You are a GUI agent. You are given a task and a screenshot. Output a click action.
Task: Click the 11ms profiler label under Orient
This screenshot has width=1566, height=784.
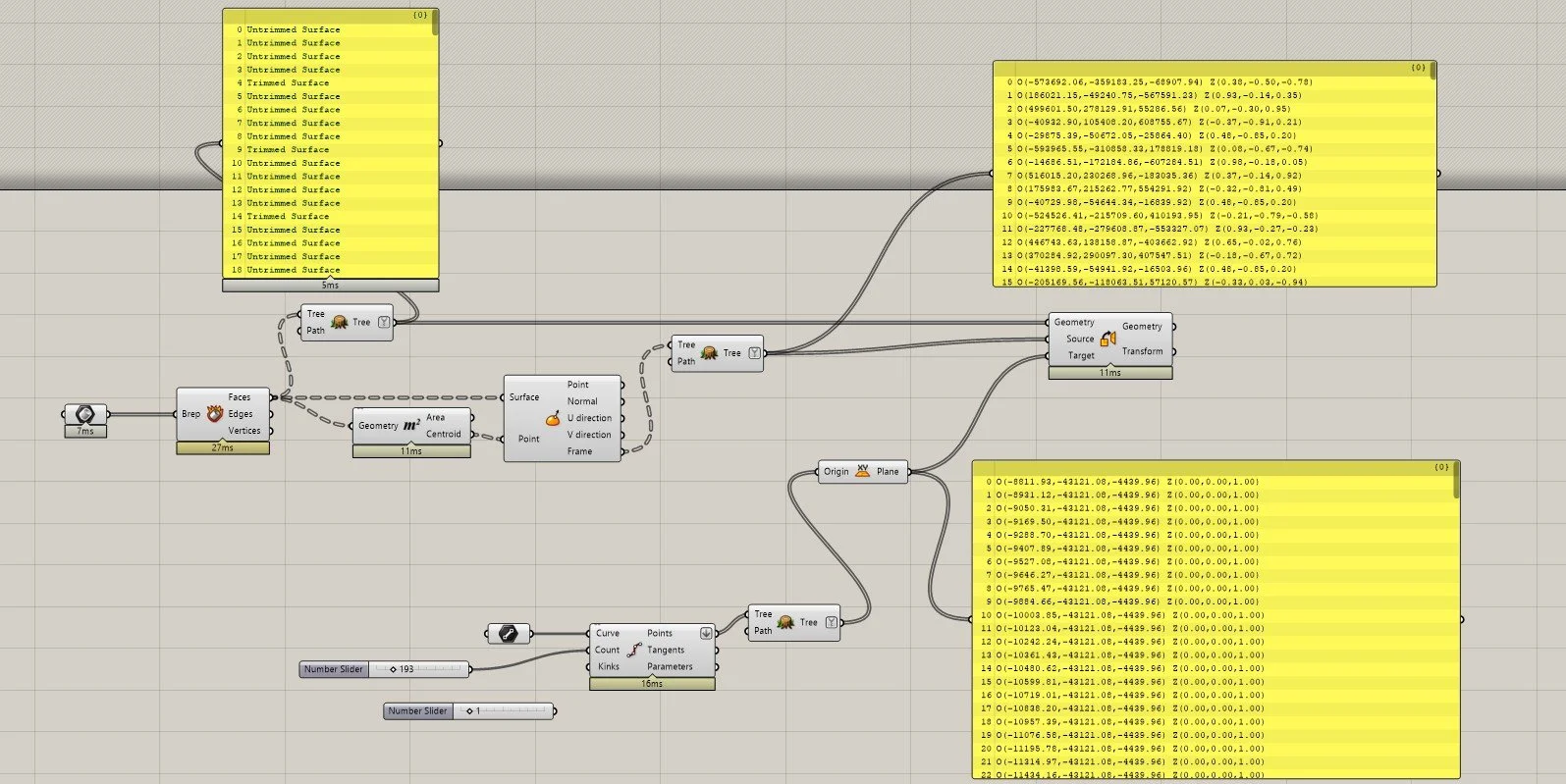[1110, 373]
